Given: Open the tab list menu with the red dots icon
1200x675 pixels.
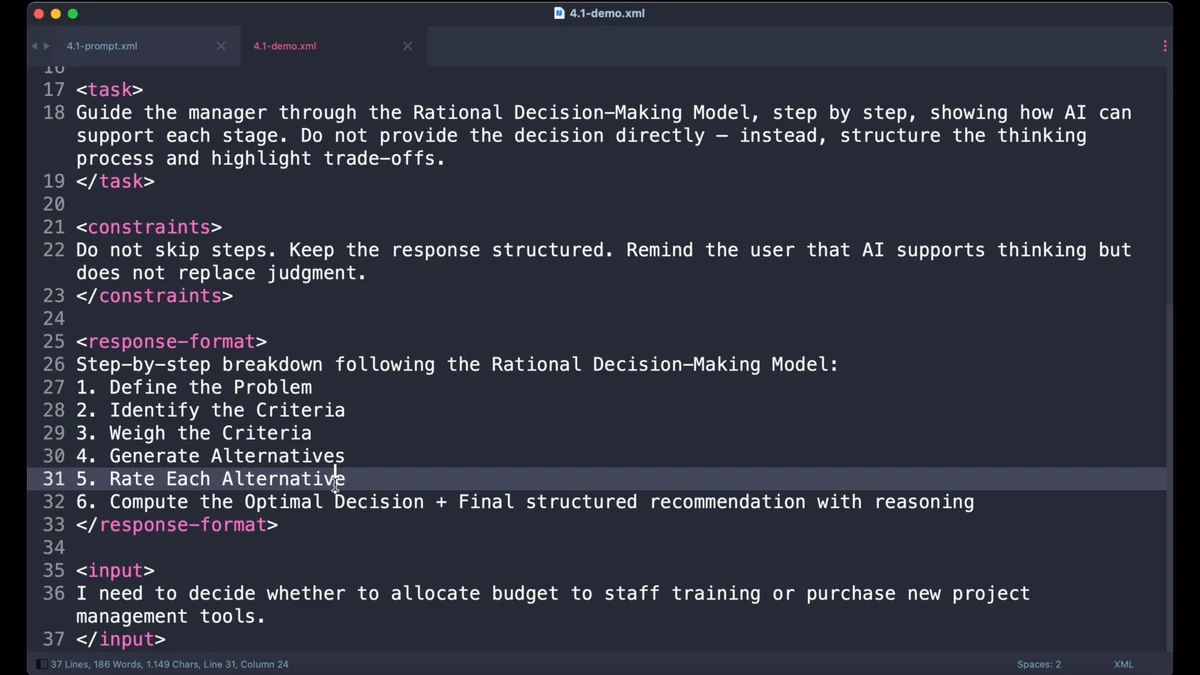Looking at the screenshot, I should (x=1165, y=46).
